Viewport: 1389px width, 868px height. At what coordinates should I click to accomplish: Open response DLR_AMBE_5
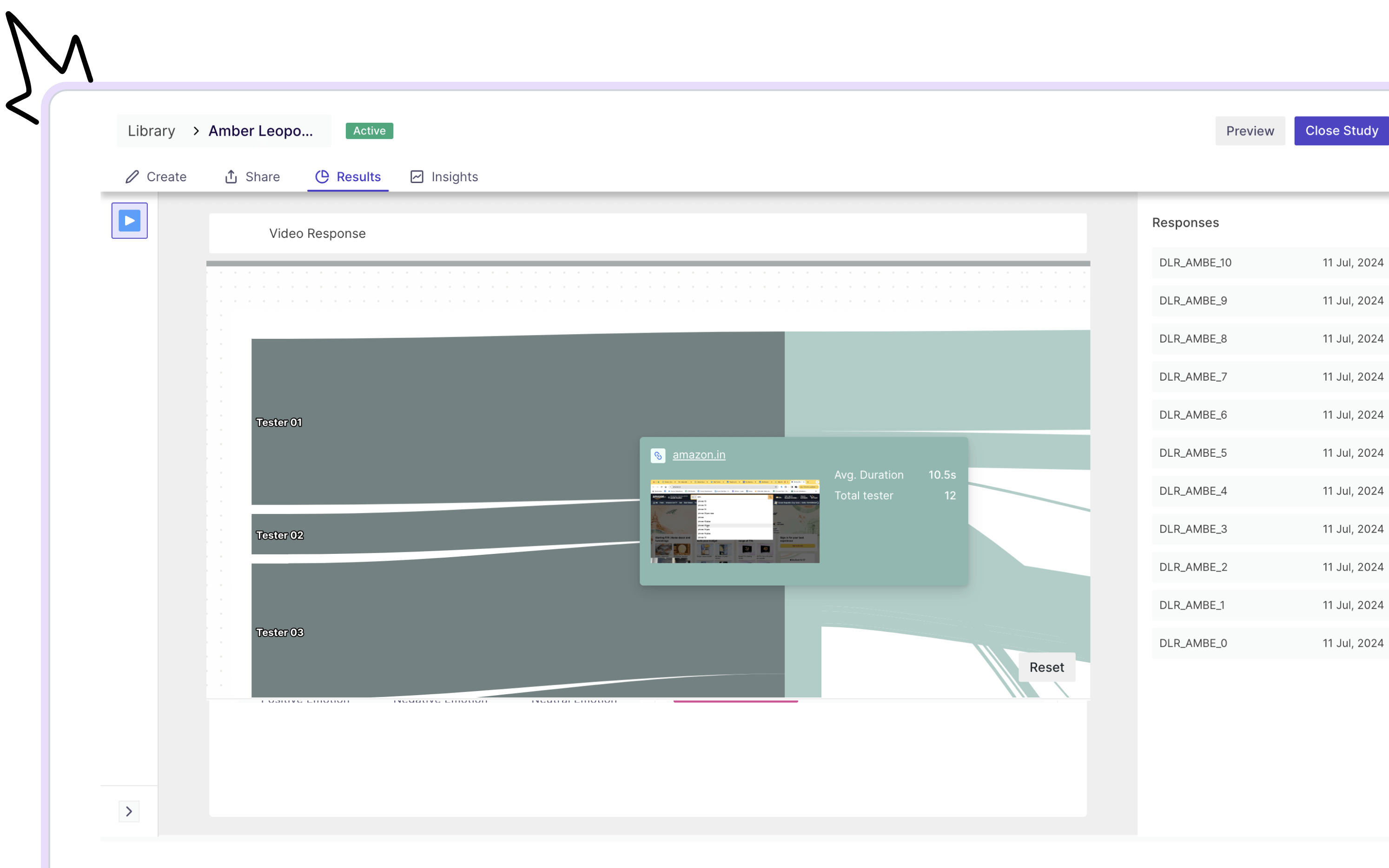point(1270,453)
